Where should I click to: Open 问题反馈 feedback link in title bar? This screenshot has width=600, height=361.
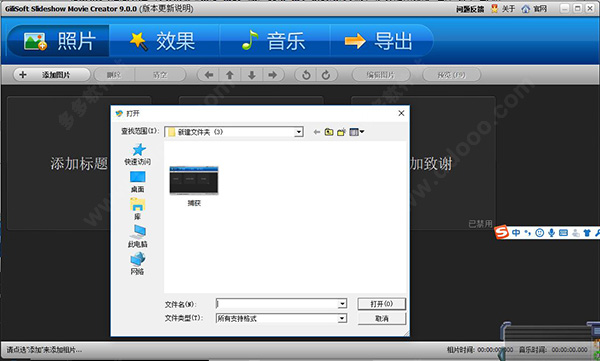tap(470, 9)
